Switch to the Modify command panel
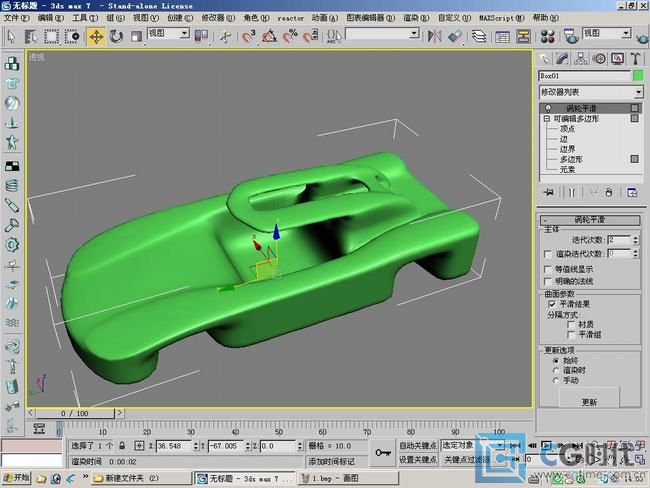Image resolution: width=650 pixels, height=488 pixels. point(563,59)
